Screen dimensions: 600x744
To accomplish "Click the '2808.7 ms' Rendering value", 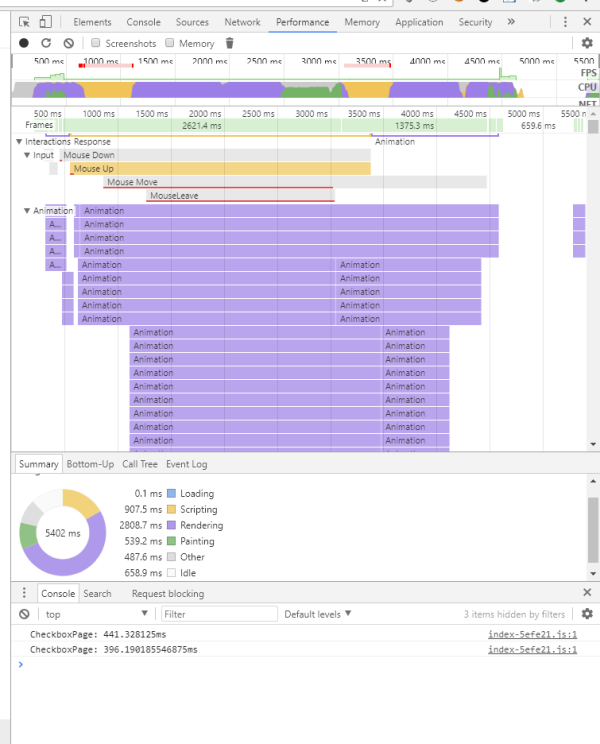I will point(140,525).
